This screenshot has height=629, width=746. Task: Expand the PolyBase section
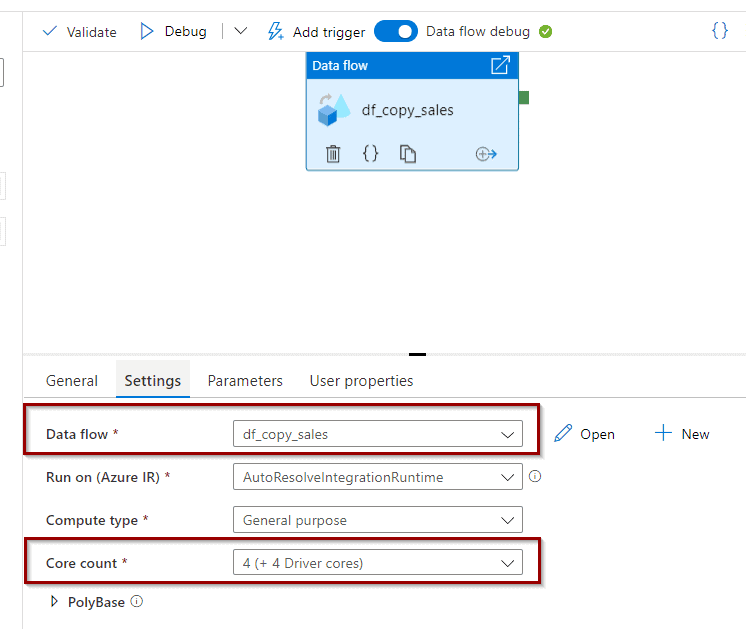point(54,601)
